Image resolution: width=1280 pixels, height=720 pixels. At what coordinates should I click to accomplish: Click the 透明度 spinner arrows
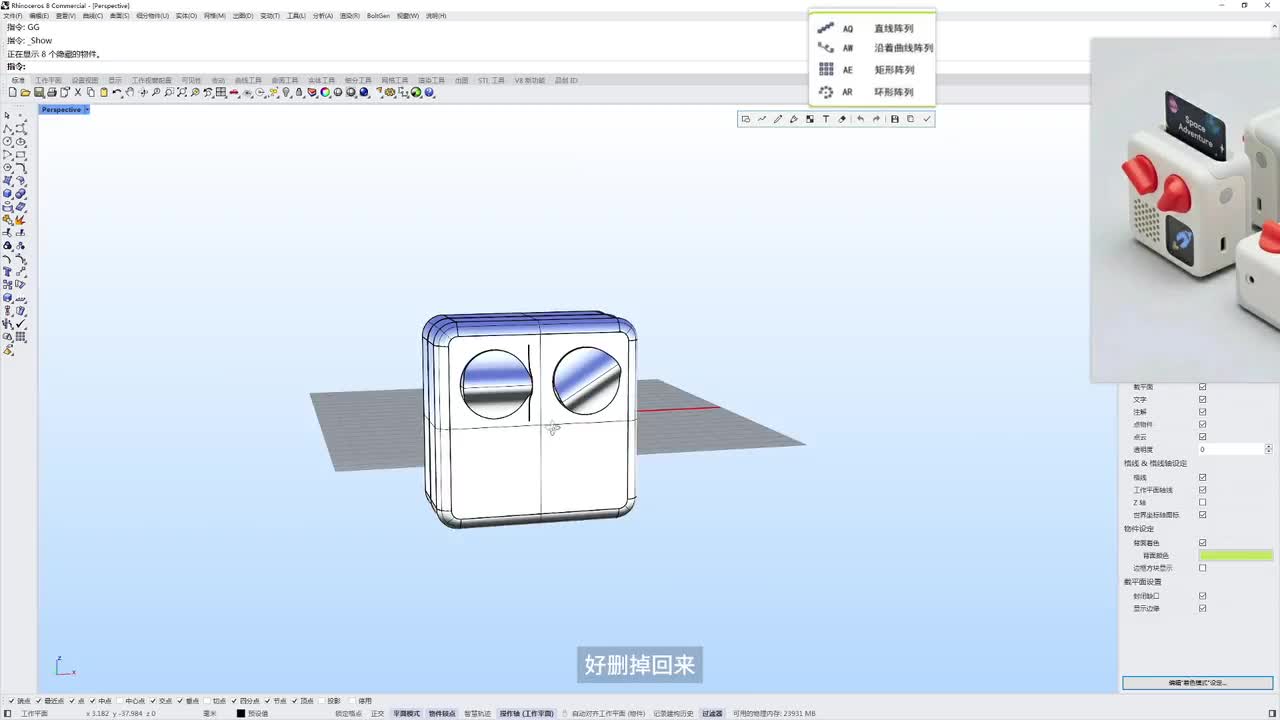1269,450
